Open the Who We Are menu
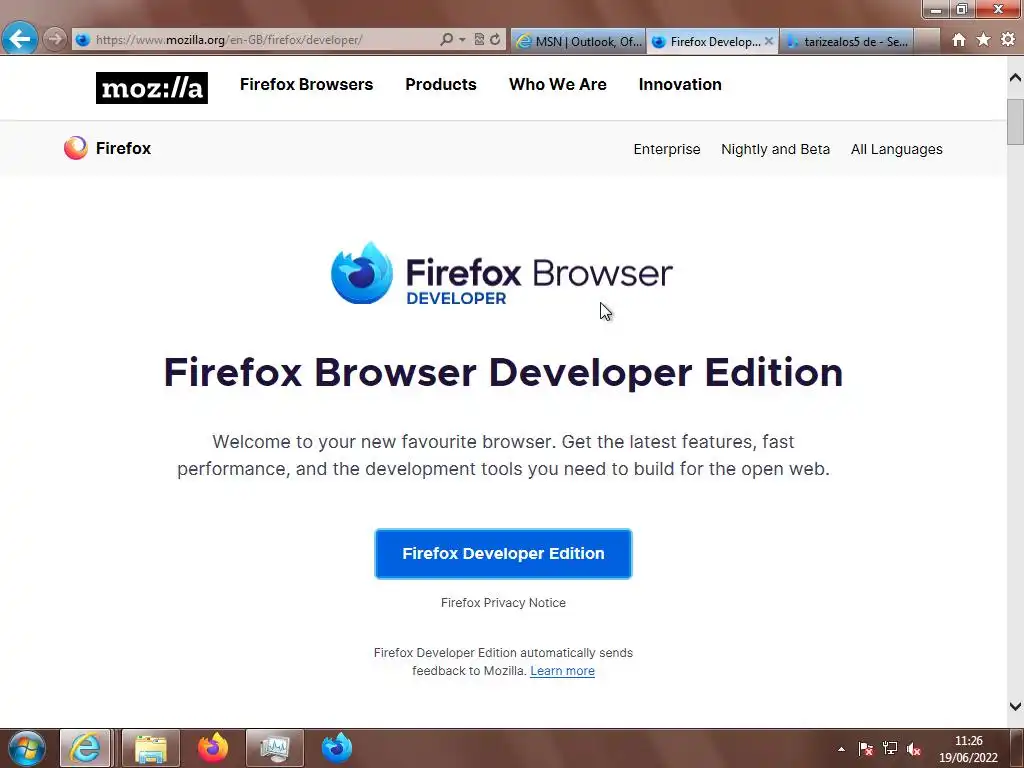The width and height of the screenshot is (1024, 768). click(558, 84)
